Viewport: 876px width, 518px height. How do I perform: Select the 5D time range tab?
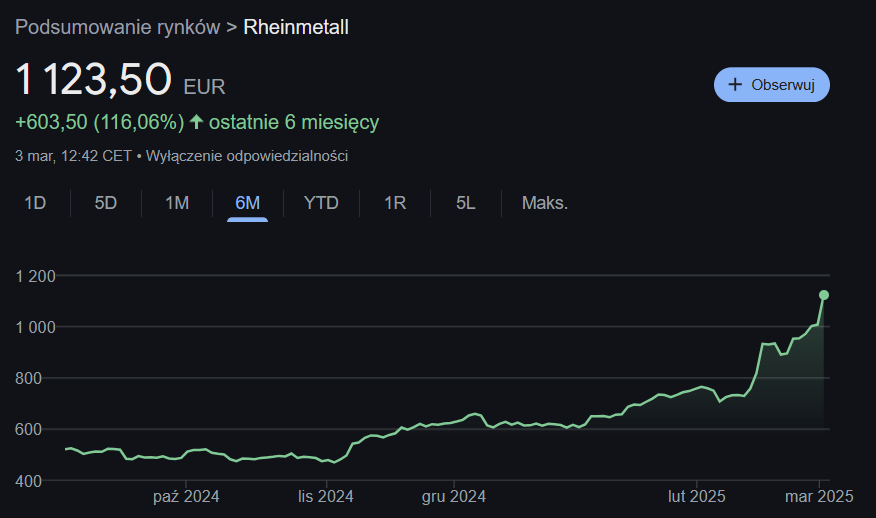click(106, 203)
